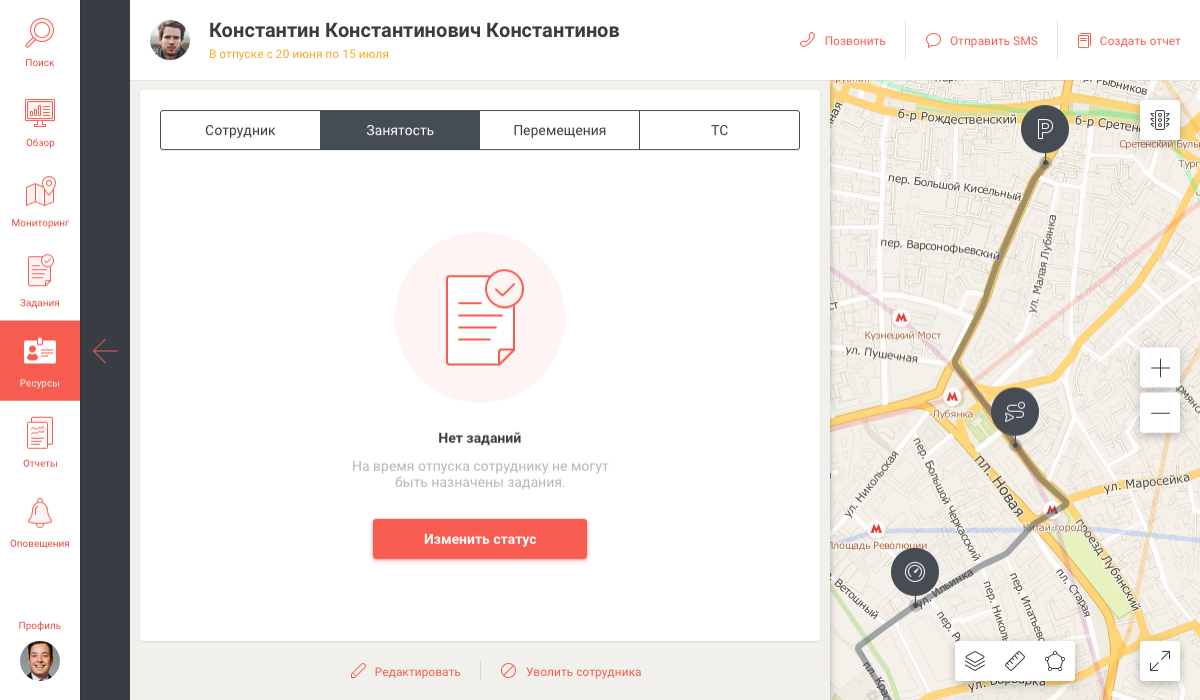Expand map to fullscreen
The height and width of the screenshot is (700, 1200).
tap(1160, 660)
